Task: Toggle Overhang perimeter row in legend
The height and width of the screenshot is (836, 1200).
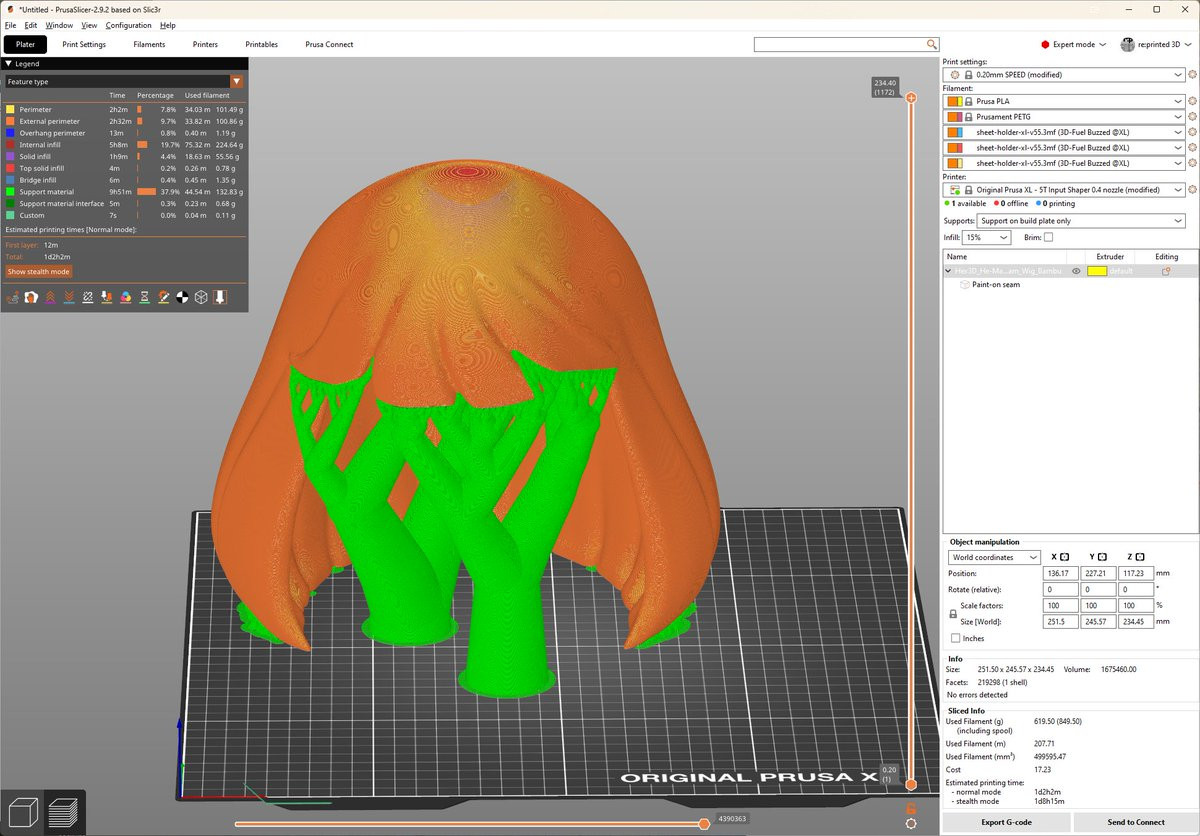Action: point(124,133)
